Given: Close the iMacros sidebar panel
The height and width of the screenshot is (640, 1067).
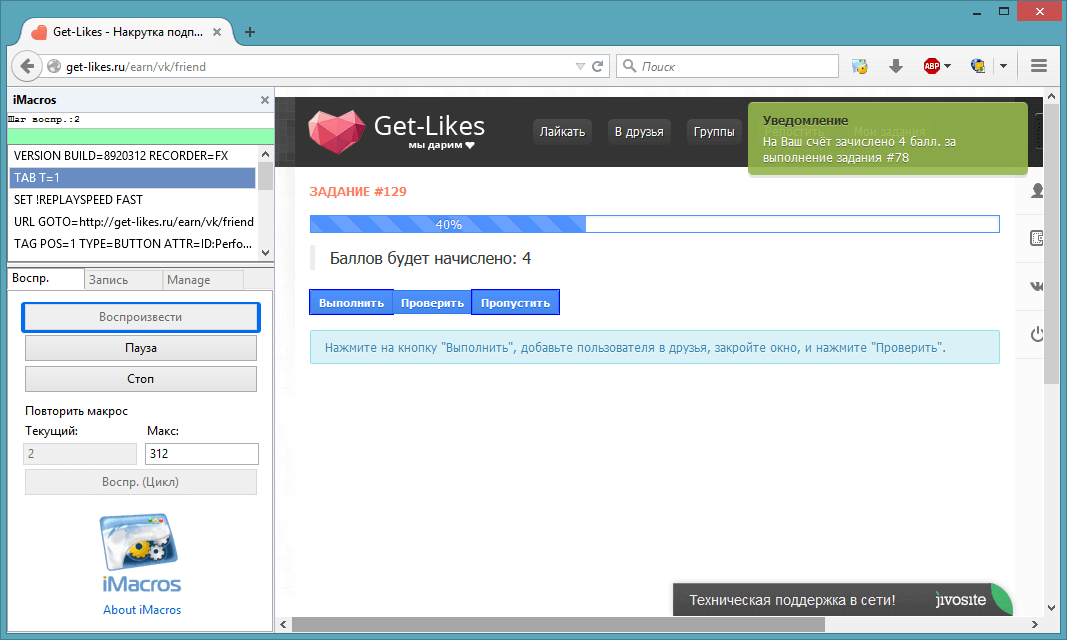Looking at the screenshot, I should click(265, 100).
